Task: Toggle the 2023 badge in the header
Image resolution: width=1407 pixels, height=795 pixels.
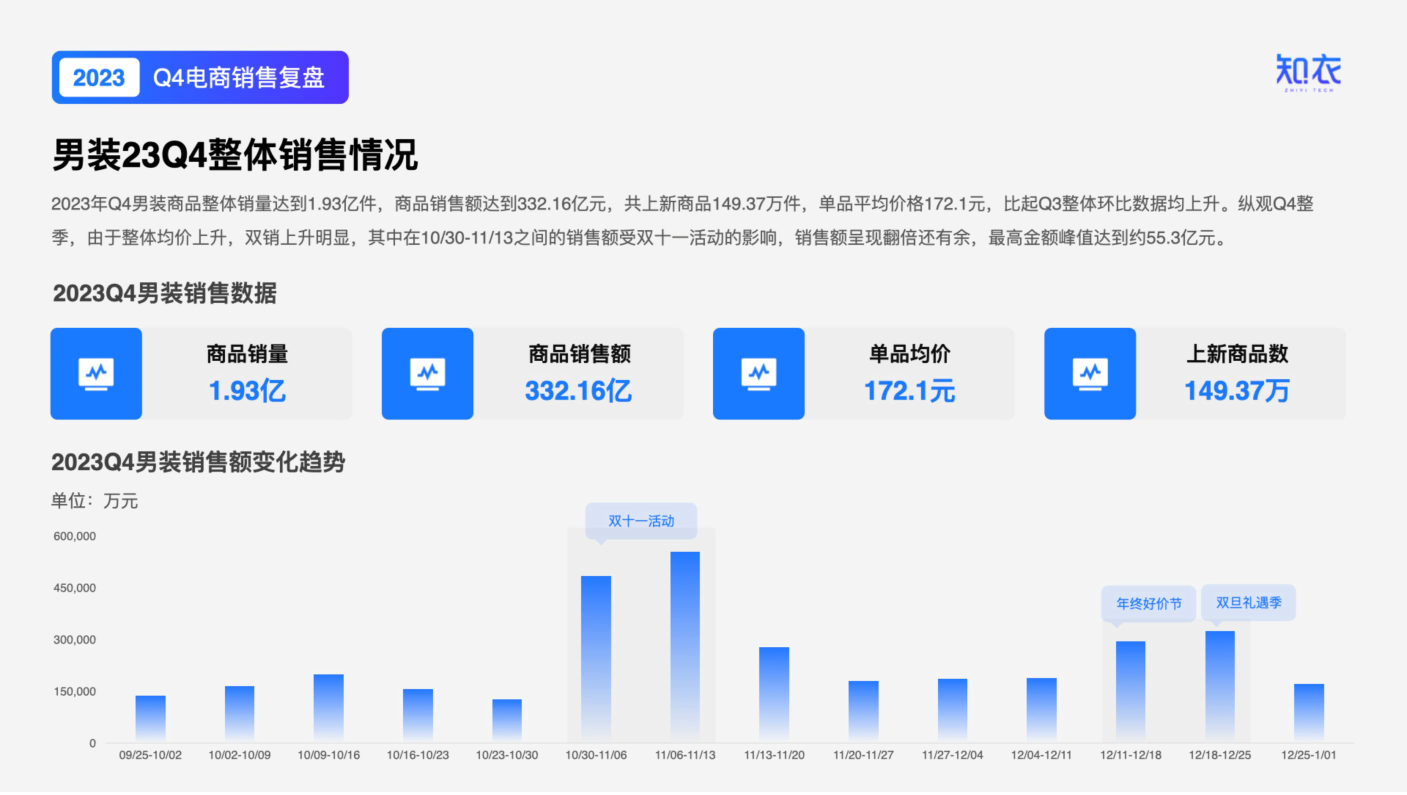Action: pyautogui.click(x=97, y=77)
